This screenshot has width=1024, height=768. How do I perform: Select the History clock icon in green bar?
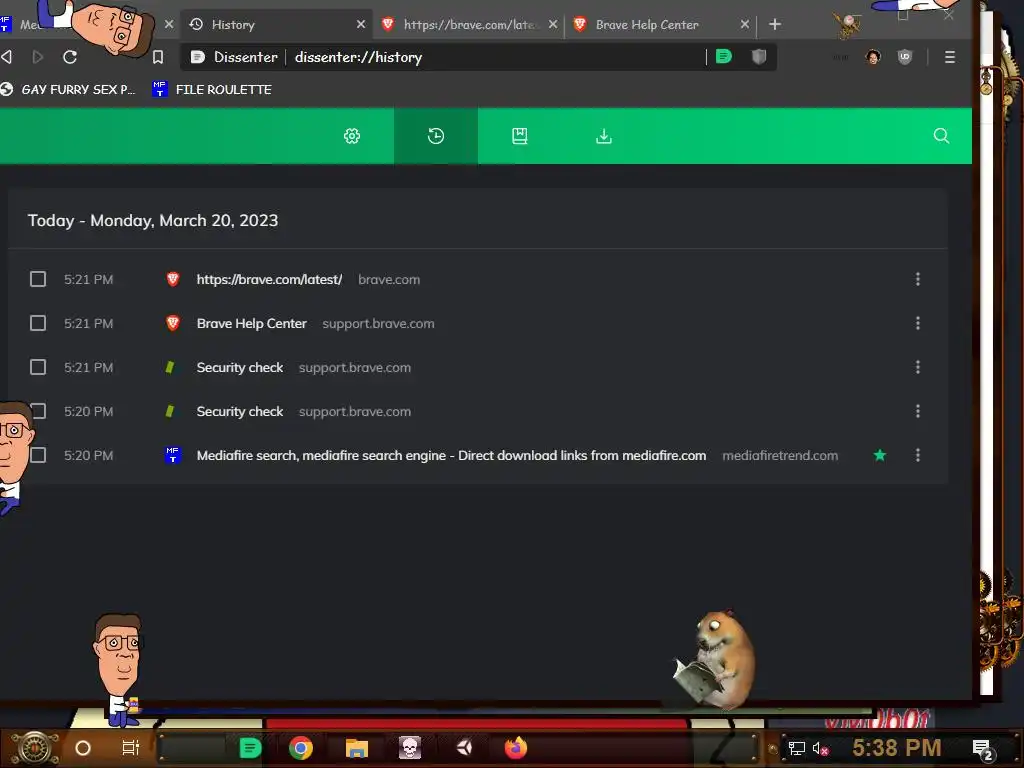click(436, 136)
